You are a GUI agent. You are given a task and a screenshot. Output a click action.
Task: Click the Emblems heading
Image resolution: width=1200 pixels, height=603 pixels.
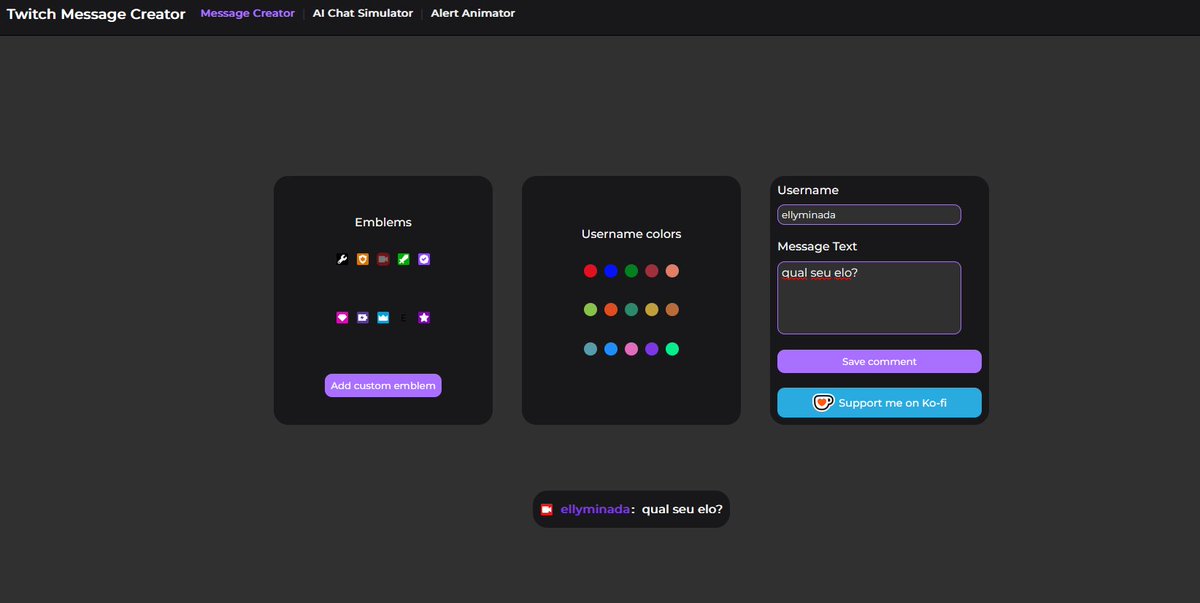383,222
